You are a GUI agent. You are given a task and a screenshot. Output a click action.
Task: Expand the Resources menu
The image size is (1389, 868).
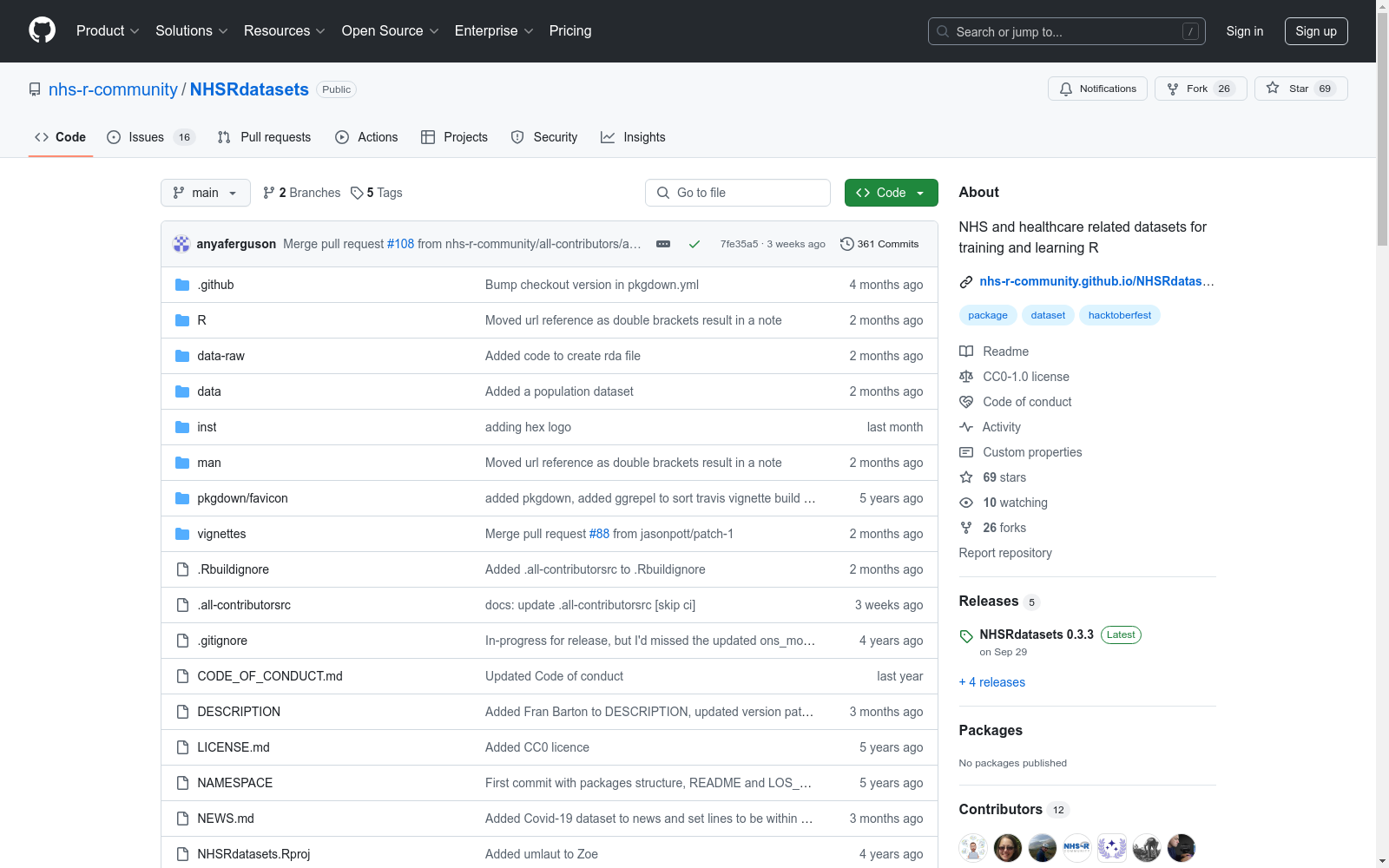[x=285, y=30]
